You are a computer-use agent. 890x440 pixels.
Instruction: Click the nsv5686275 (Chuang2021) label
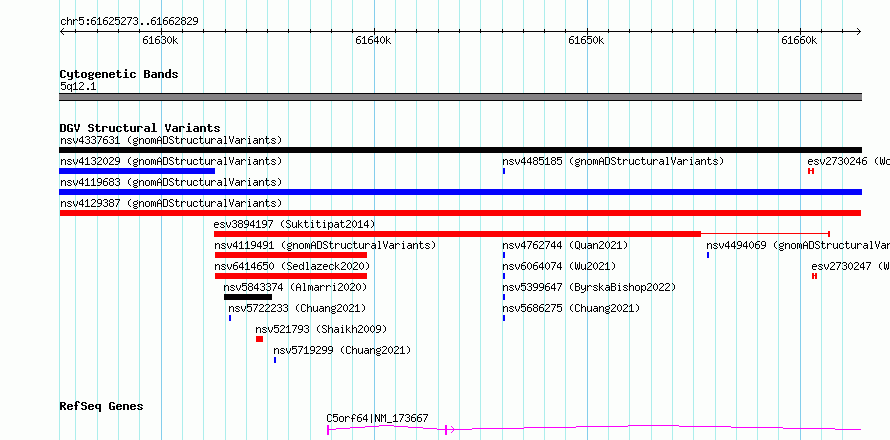(x=571, y=308)
